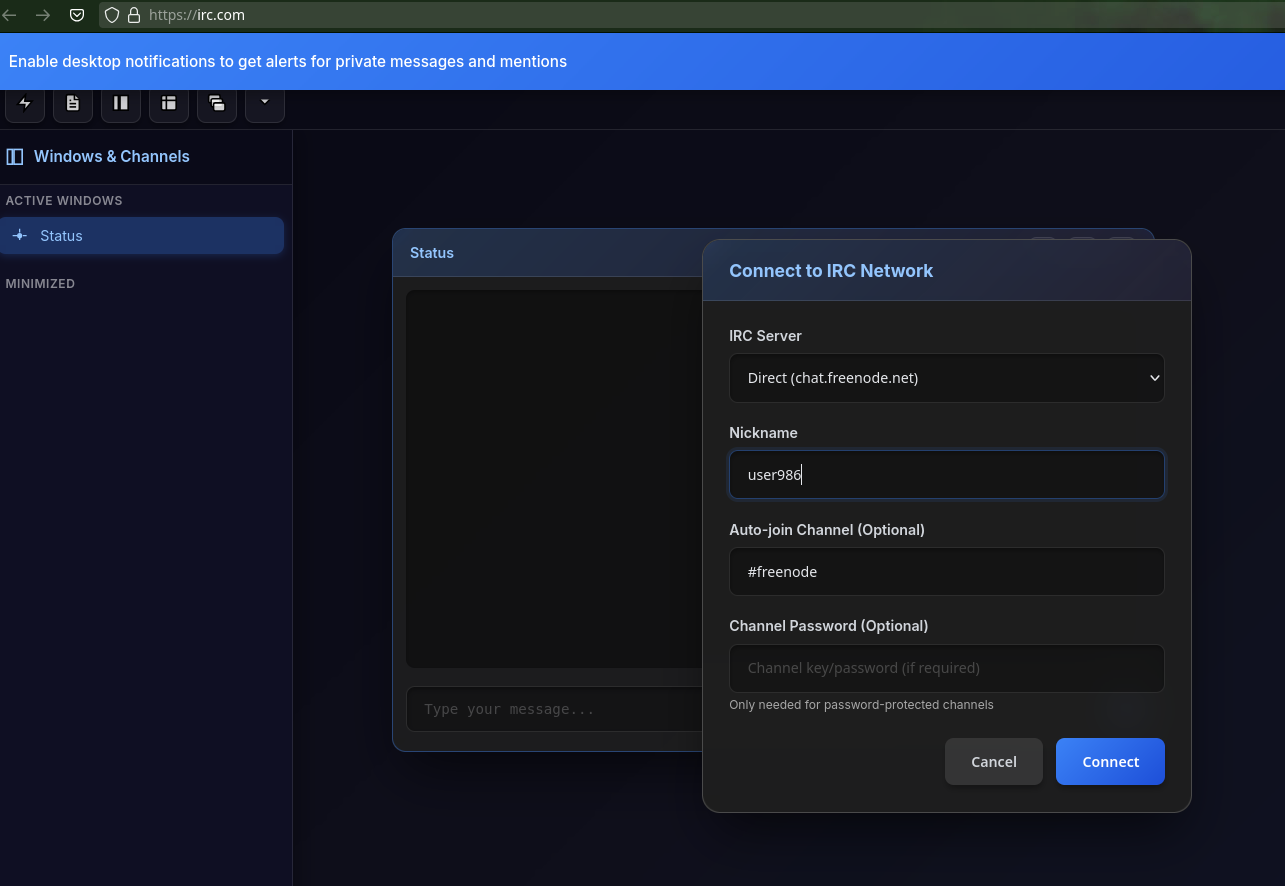
Task: Click the document icon in the toolbar
Action: point(73,103)
